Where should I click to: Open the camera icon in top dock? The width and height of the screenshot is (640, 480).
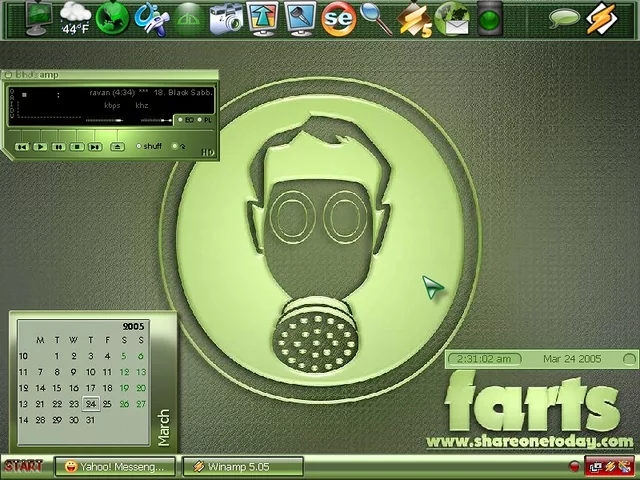tap(226, 17)
